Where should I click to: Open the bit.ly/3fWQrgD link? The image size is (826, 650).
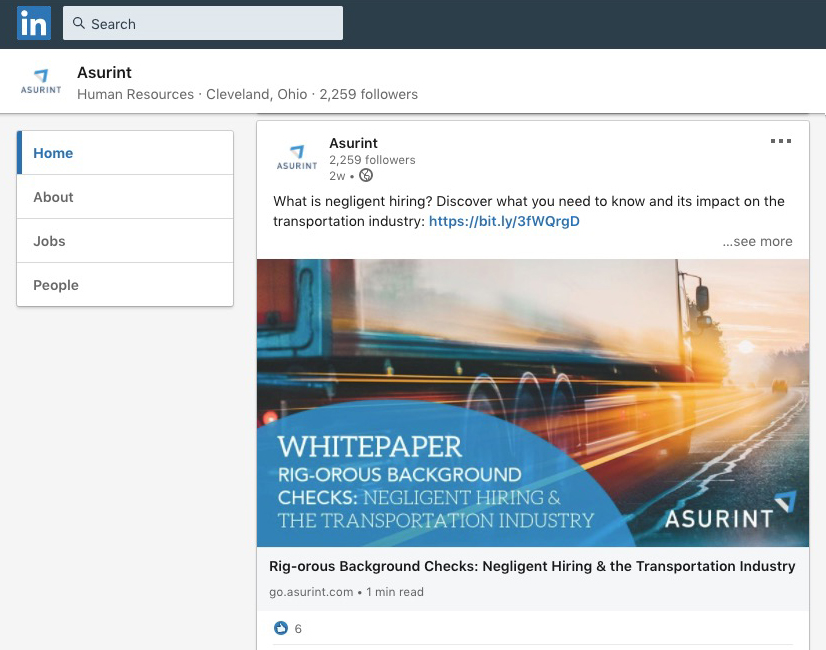[504, 221]
